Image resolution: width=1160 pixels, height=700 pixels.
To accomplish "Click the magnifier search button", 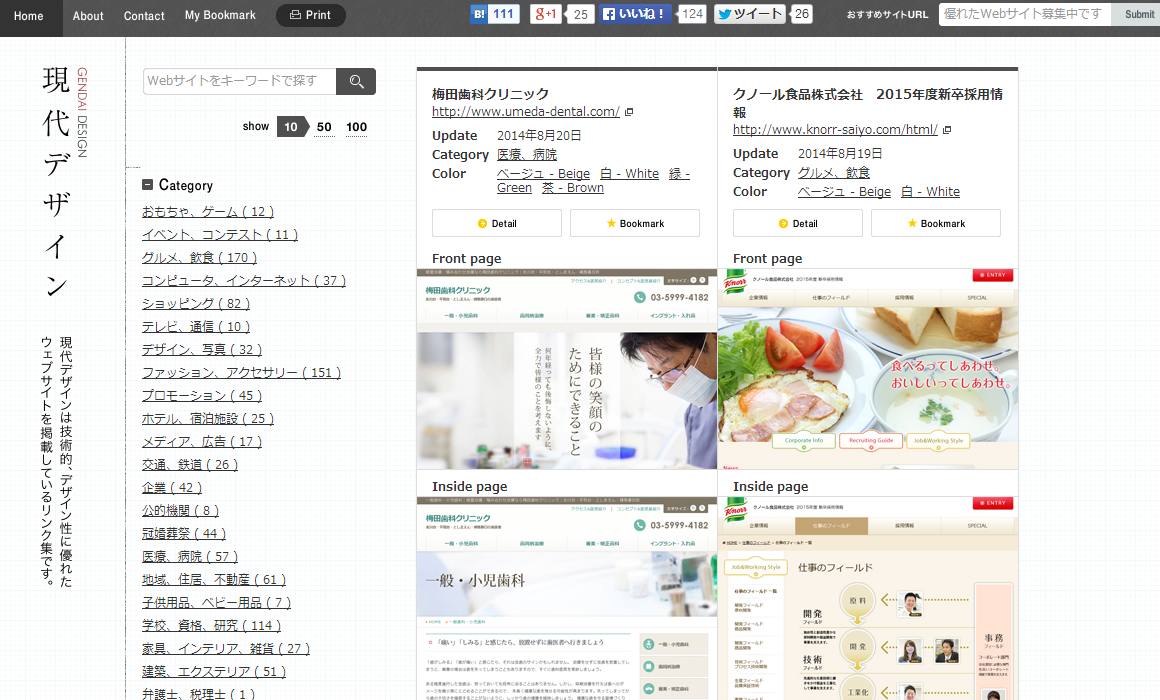I will (x=356, y=81).
